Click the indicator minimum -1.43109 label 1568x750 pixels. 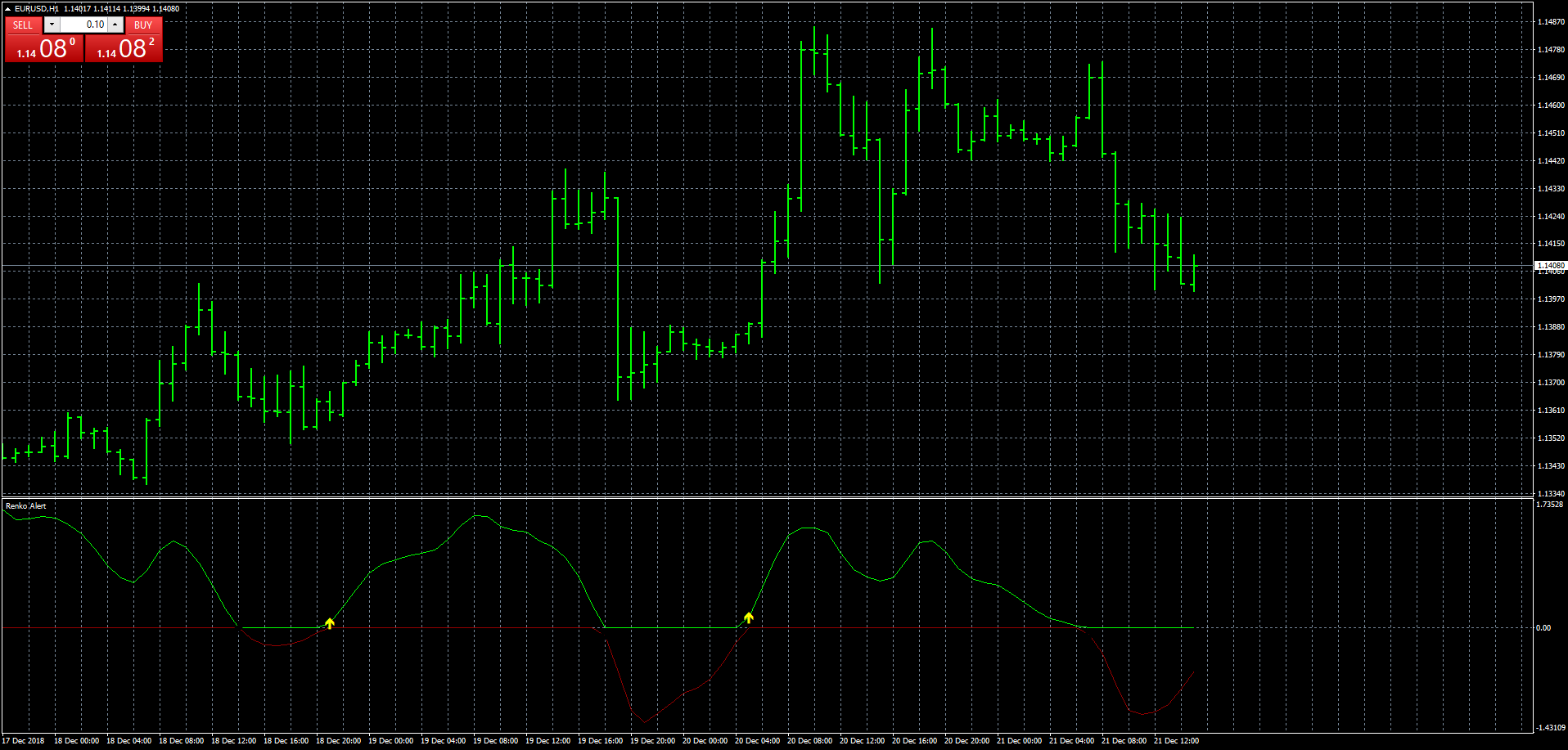pos(1549,728)
